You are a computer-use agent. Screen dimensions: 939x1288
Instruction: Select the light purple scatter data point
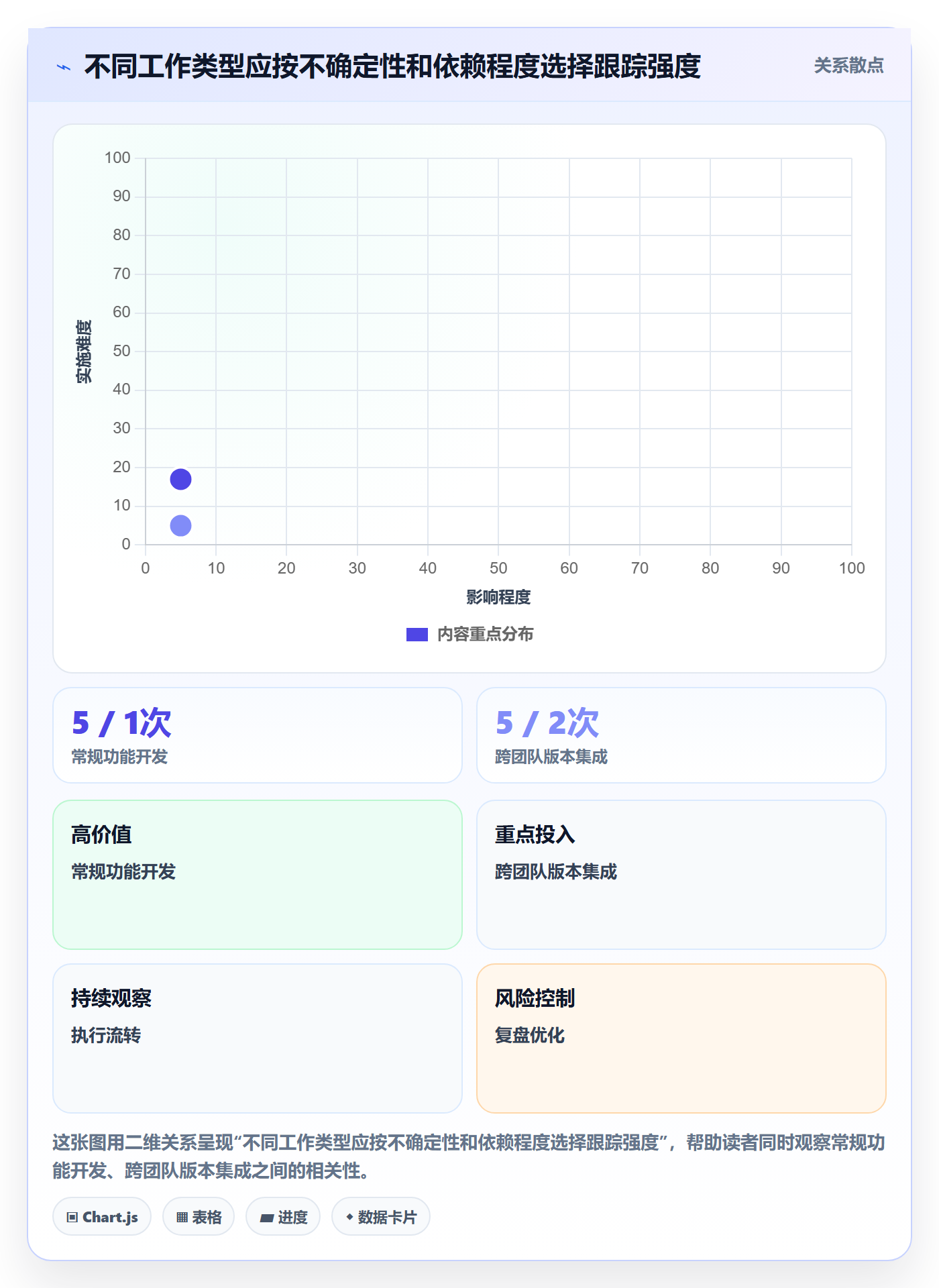180,525
